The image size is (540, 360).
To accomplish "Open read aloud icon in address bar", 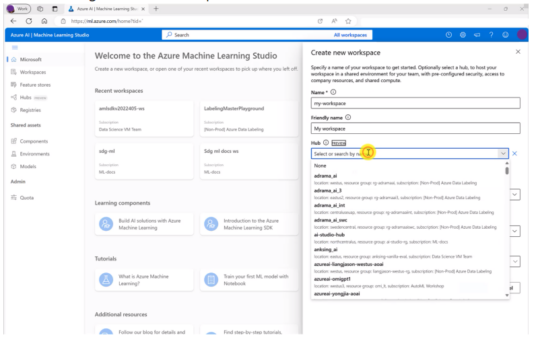I will pos(334,21).
